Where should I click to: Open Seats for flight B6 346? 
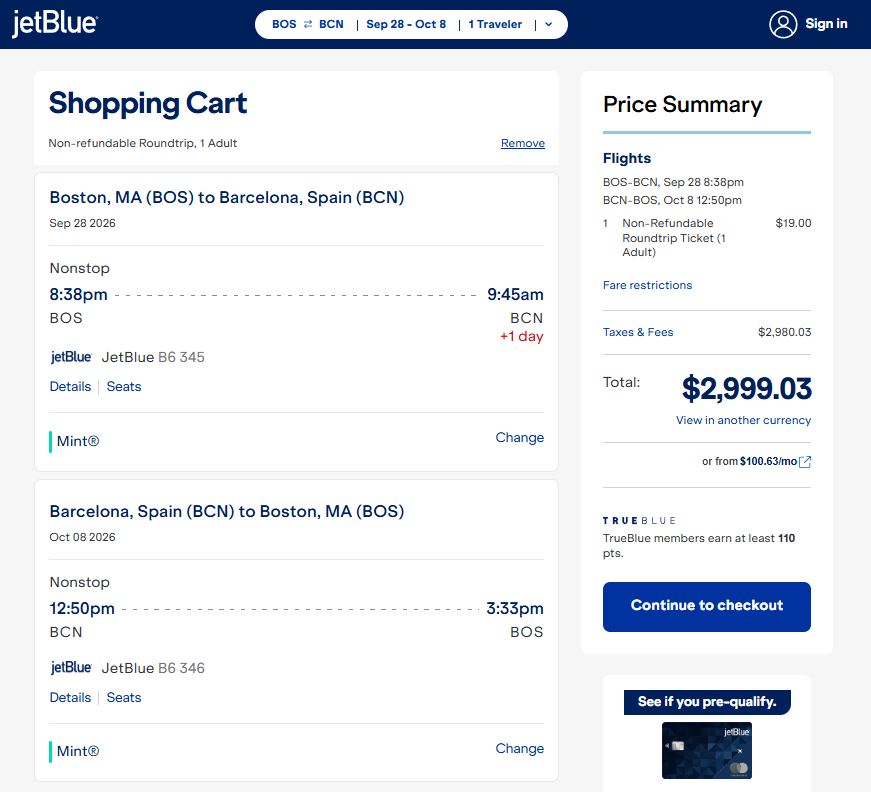[x=124, y=698]
